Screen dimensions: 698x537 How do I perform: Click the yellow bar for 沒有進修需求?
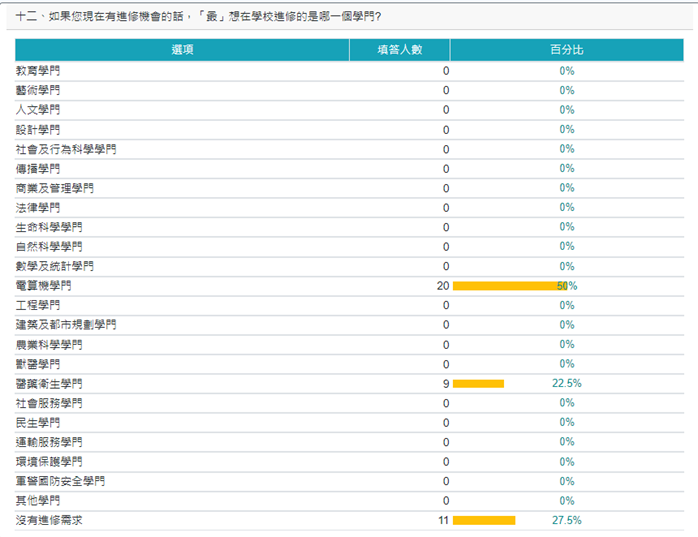click(x=484, y=520)
